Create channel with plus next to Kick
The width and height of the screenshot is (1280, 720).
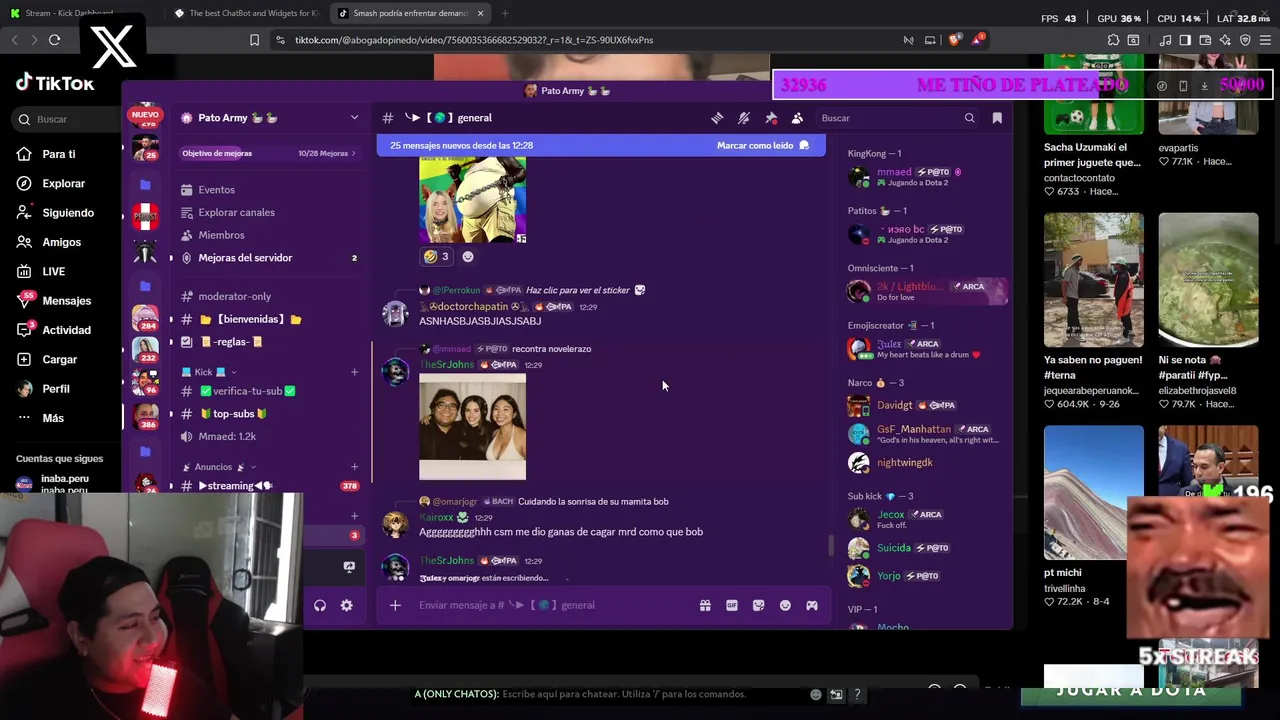click(354, 372)
